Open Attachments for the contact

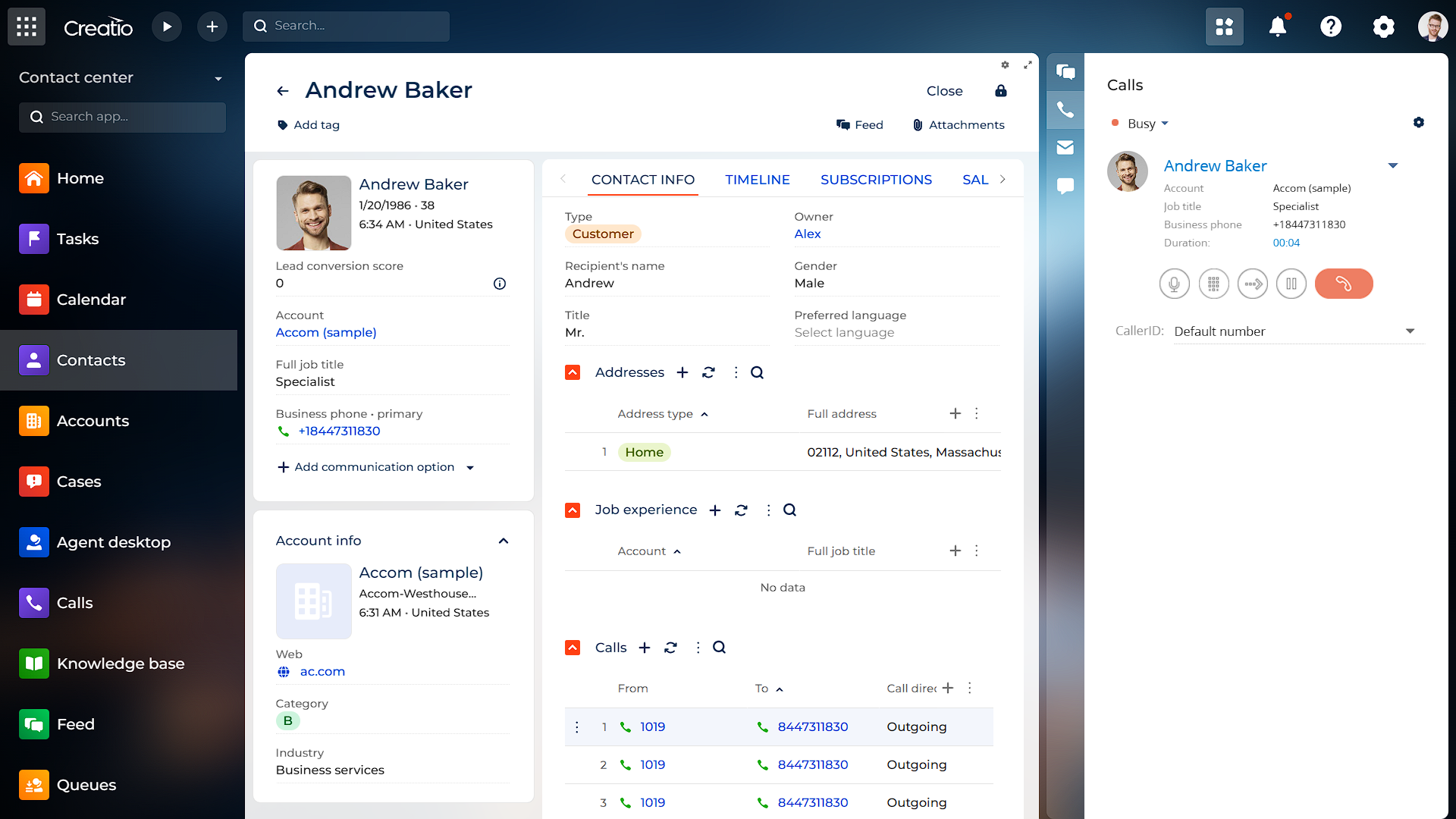point(959,125)
